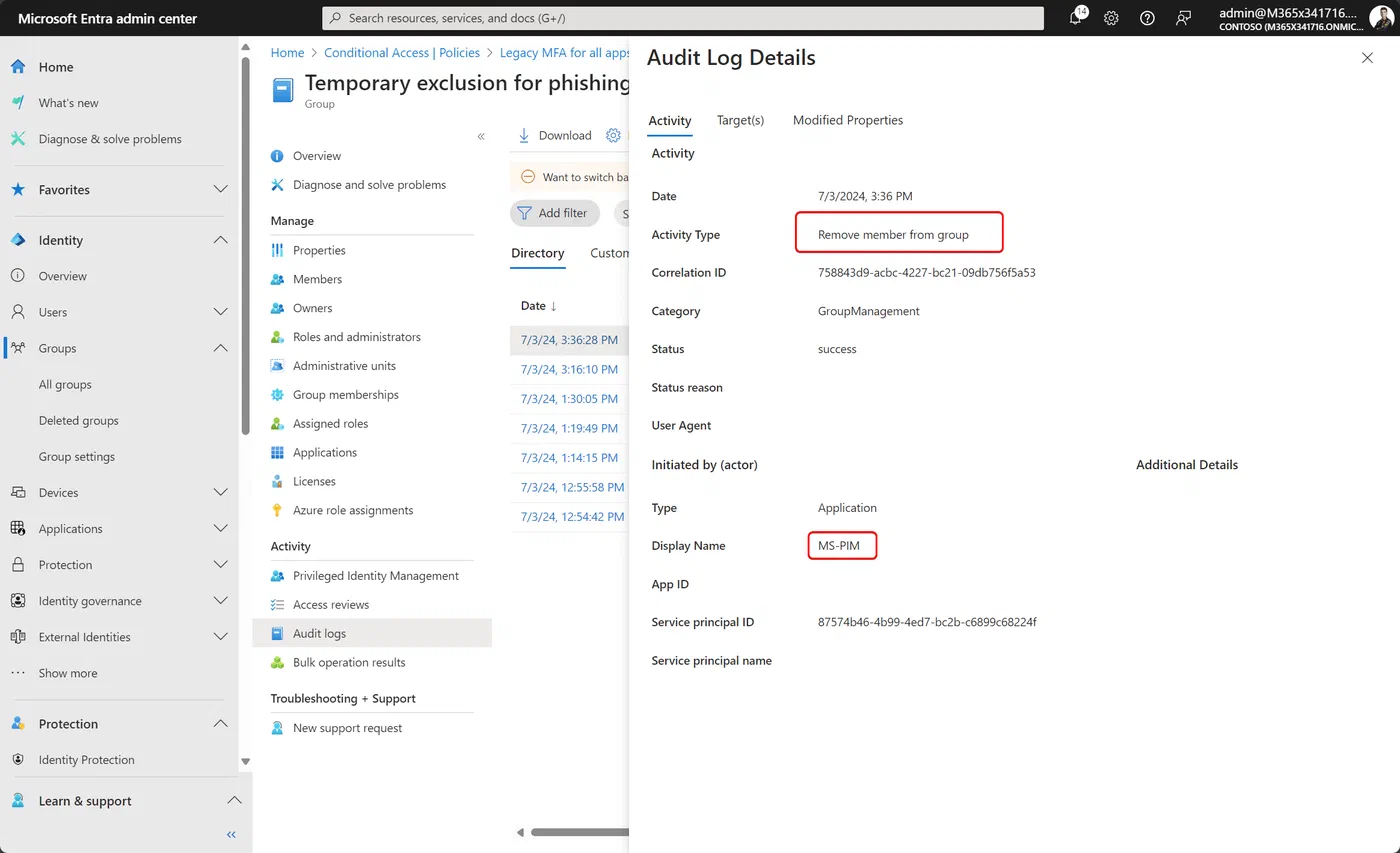
Task: Open audit entry dated 7/3/24, 3:16:10 PM
Action: (569, 369)
